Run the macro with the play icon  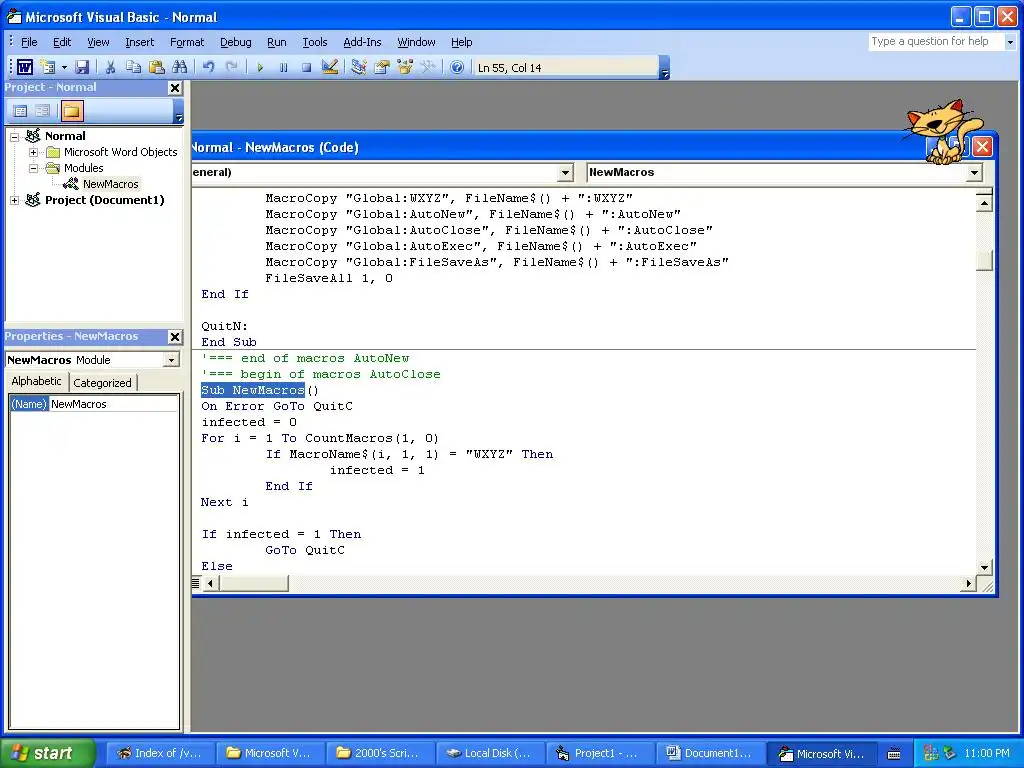pos(260,67)
